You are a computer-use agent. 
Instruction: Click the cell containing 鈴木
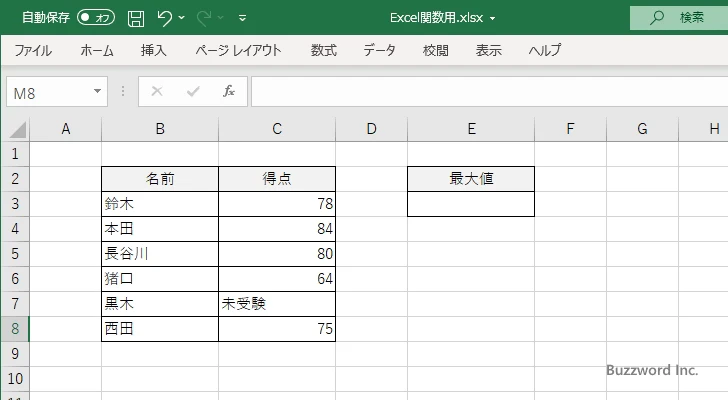click(x=160, y=204)
